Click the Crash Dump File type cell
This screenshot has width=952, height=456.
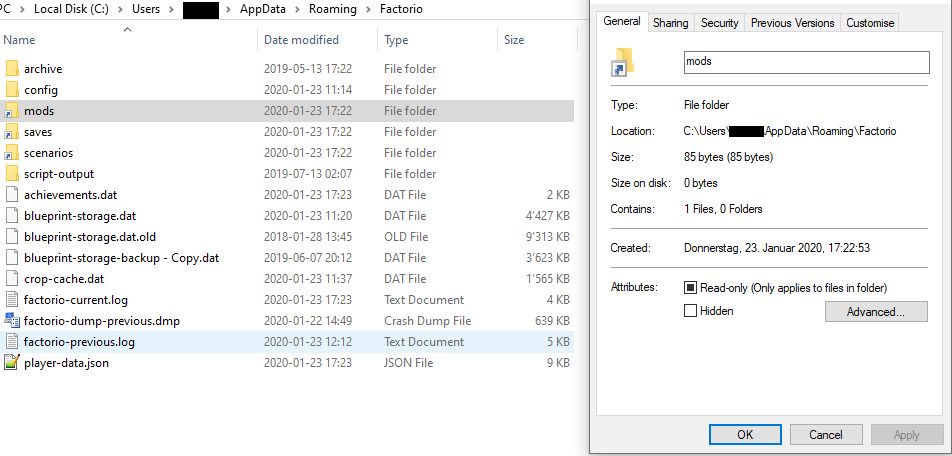(427, 321)
